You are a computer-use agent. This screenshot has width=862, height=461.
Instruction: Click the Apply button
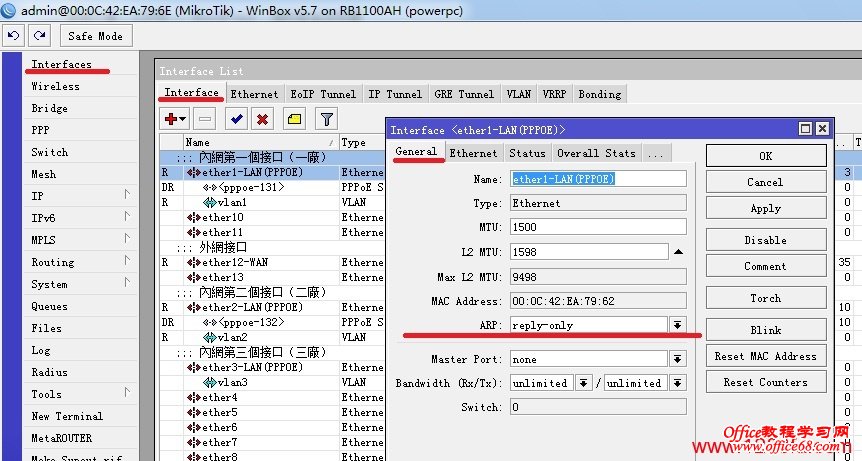tap(766, 208)
